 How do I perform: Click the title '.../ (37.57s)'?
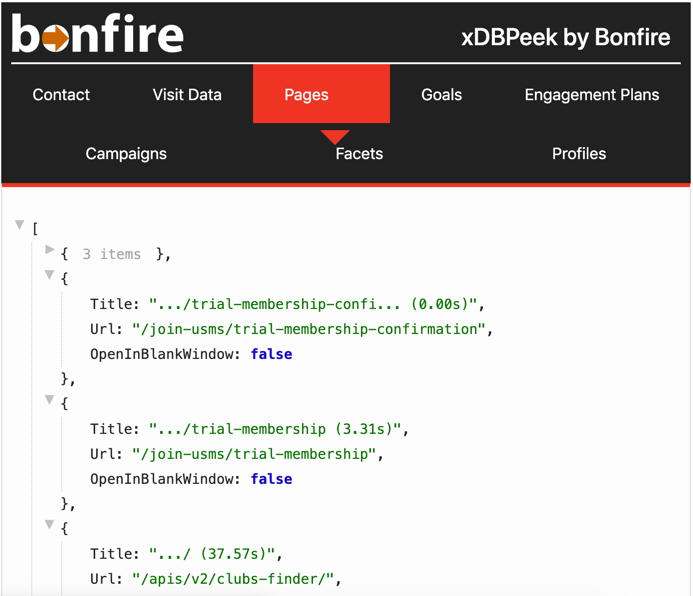[x=212, y=554]
